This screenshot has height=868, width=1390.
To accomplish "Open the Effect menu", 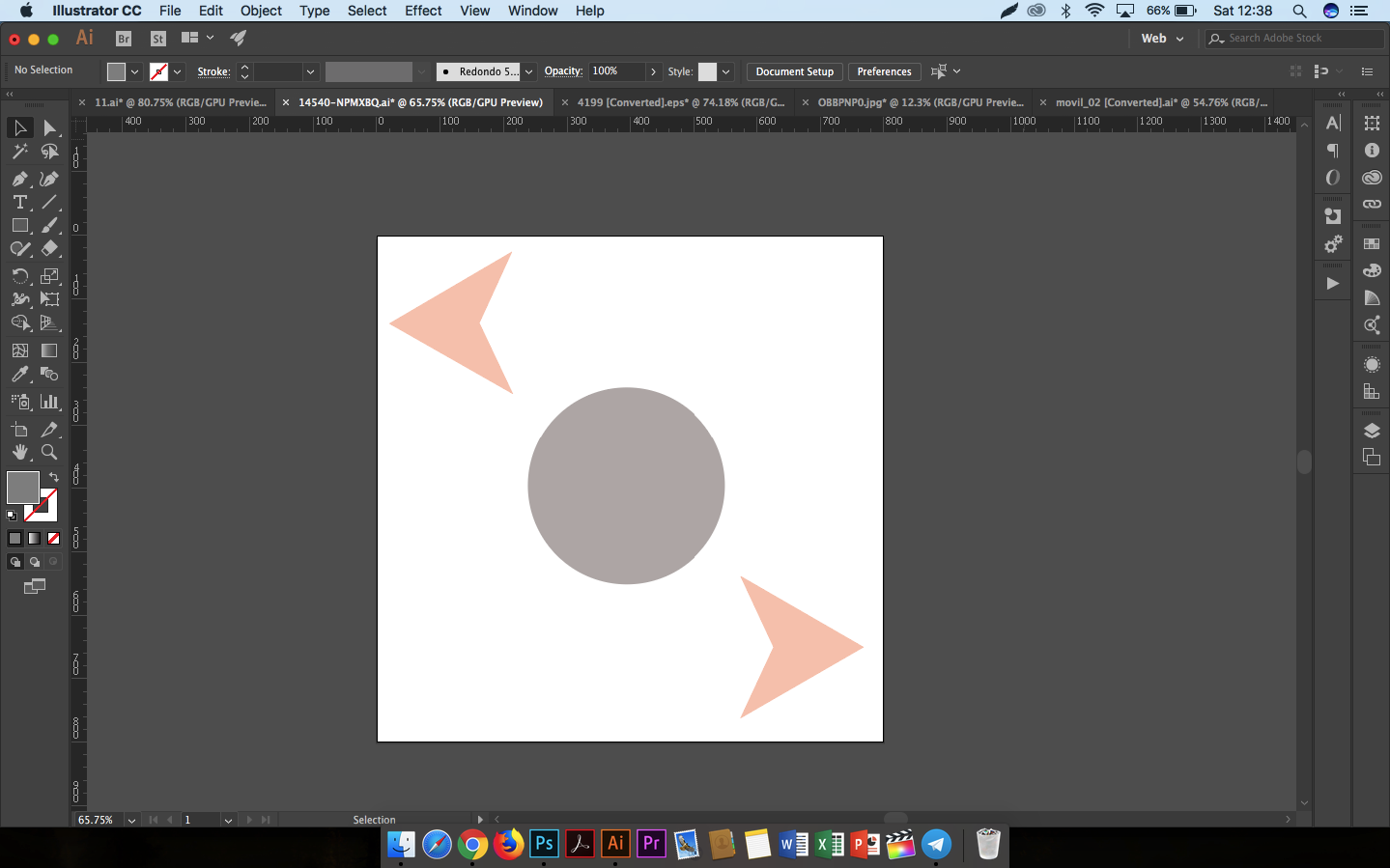I will [423, 11].
